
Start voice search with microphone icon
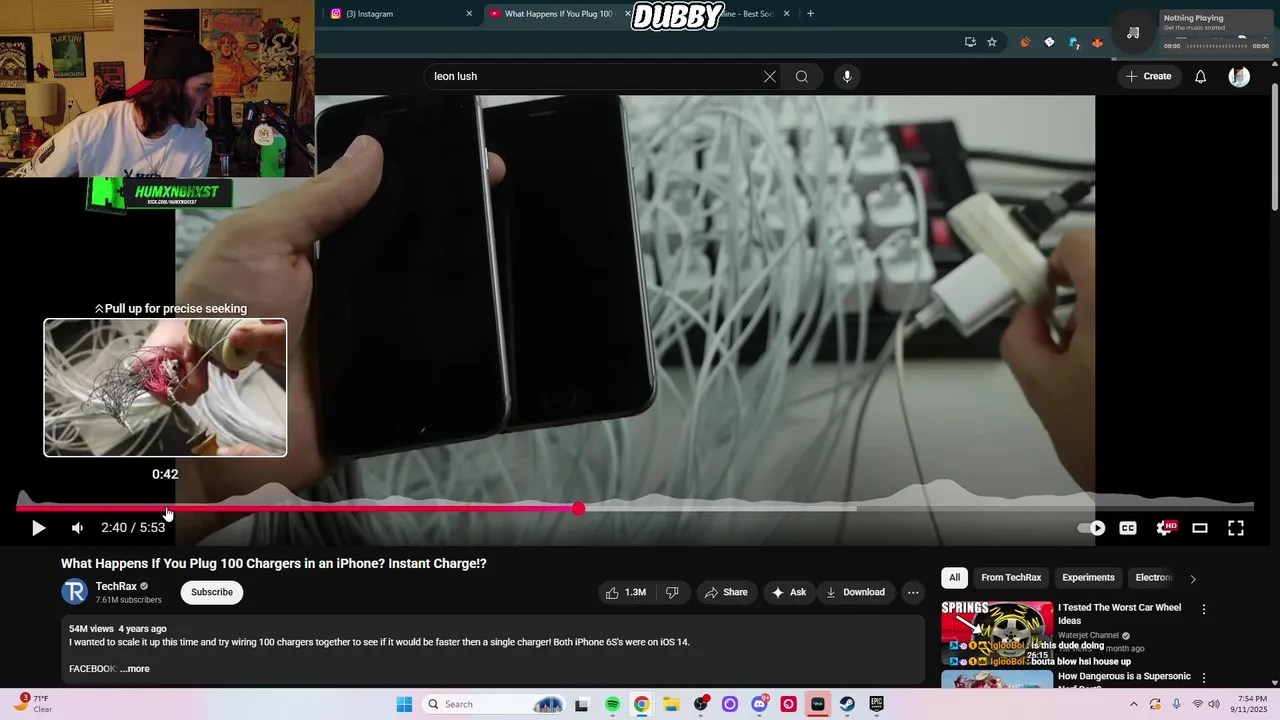coord(847,77)
